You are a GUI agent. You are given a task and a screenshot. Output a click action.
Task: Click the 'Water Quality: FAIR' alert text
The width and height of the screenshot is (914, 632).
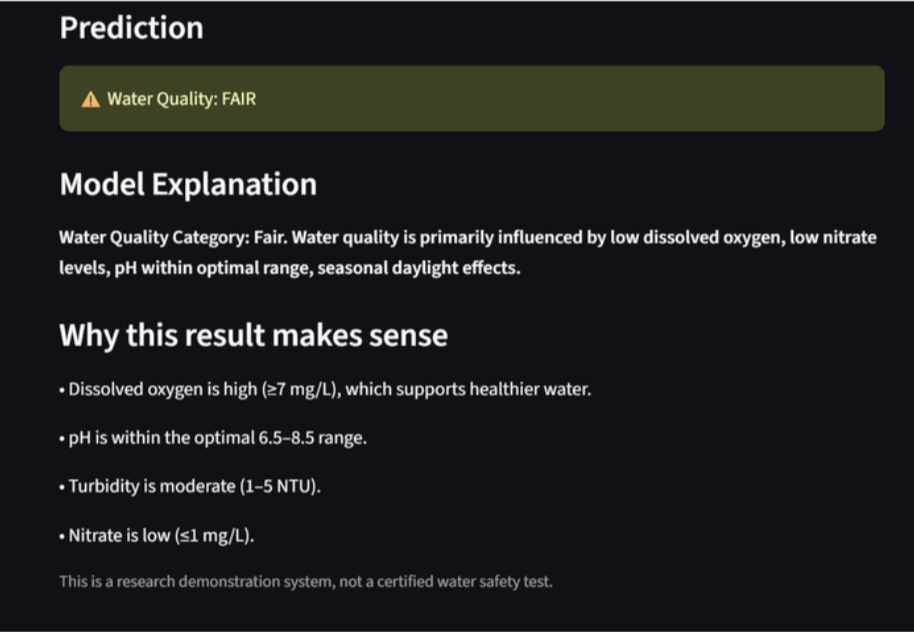tap(181, 99)
